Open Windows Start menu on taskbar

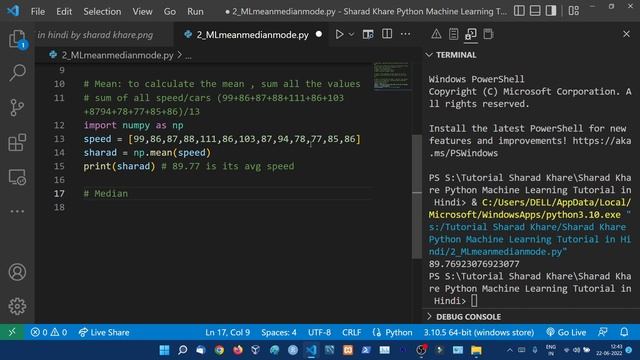coord(164,350)
